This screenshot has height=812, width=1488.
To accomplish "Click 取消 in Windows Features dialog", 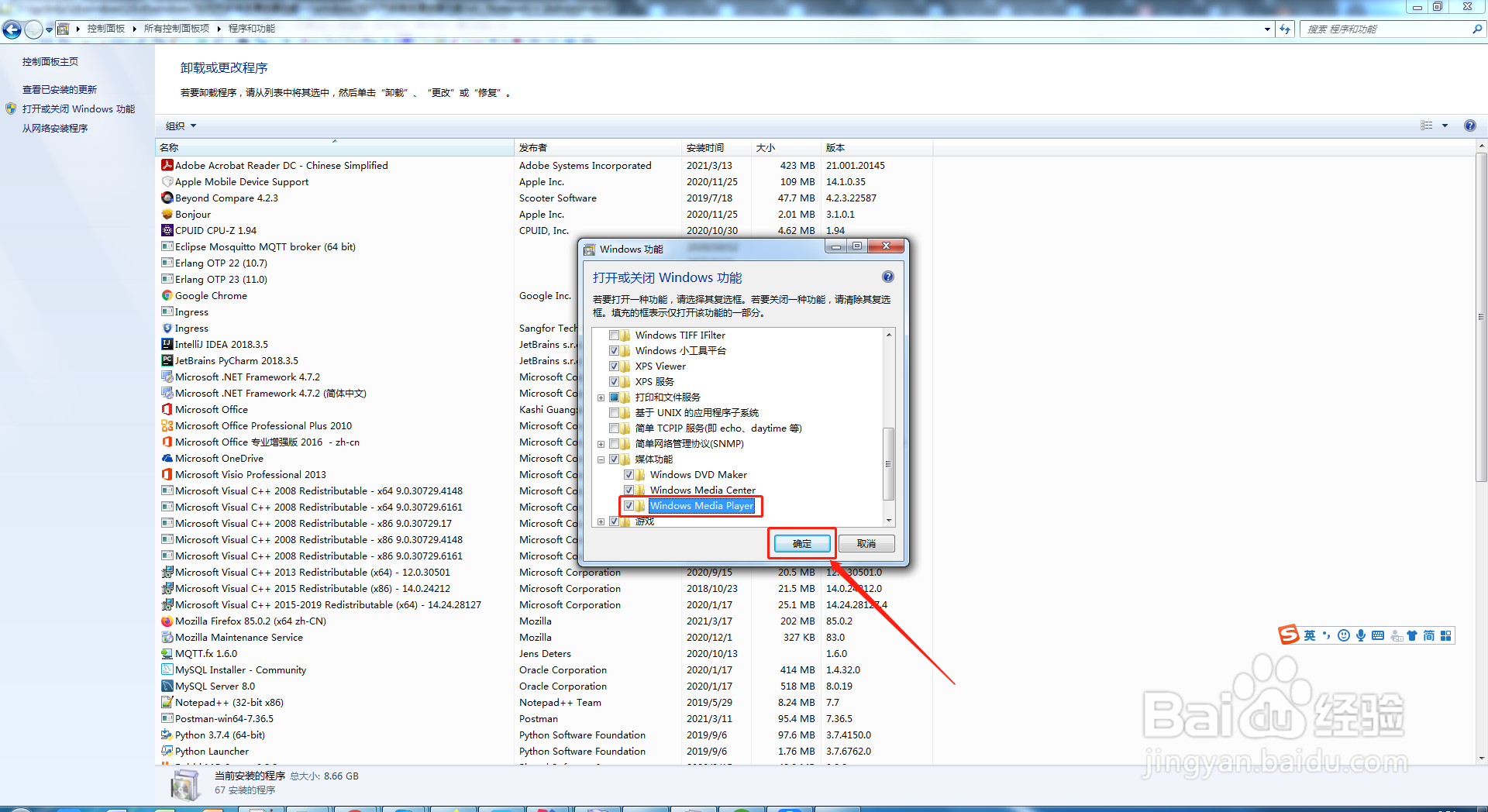I will pos(866,544).
